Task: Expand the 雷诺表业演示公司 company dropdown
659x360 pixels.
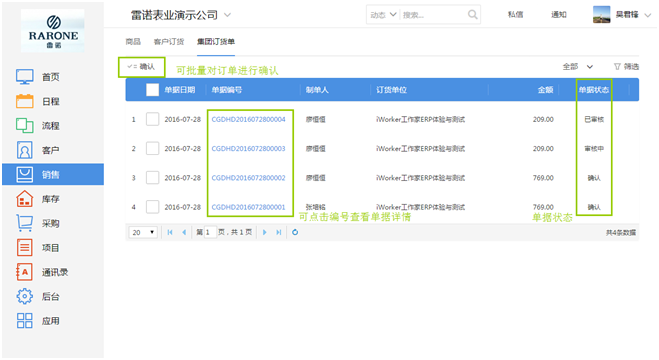Action: click(x=227, y=15)
